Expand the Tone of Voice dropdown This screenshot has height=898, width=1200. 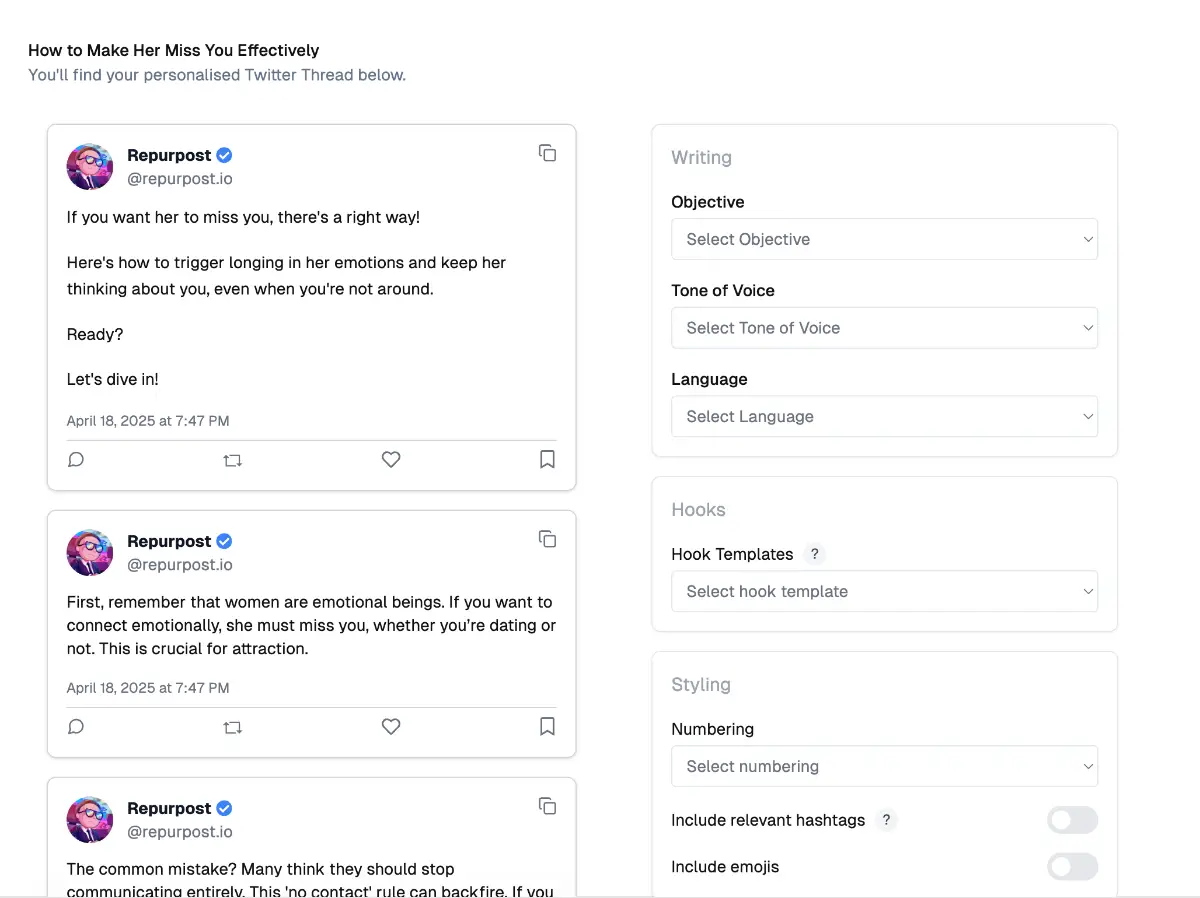point(884,328)
